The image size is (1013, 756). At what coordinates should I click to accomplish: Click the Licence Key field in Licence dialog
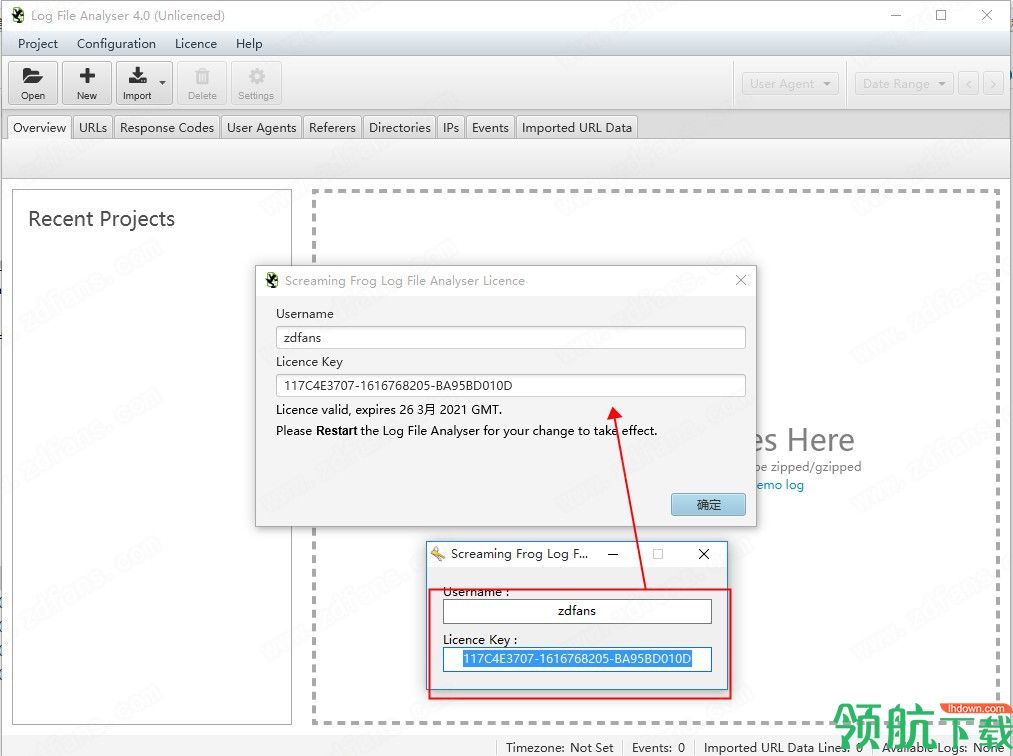tap(510, 386)
